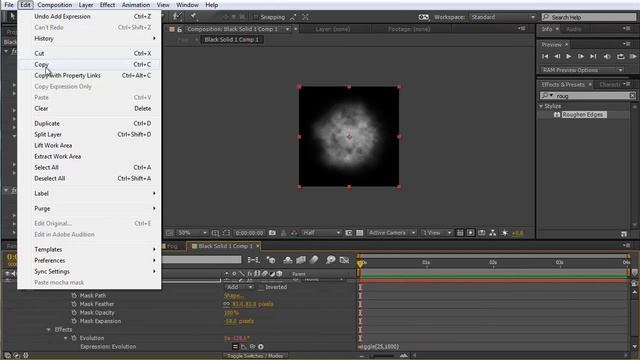
Task: Switch to the Character panel tab
Action: 610,84
